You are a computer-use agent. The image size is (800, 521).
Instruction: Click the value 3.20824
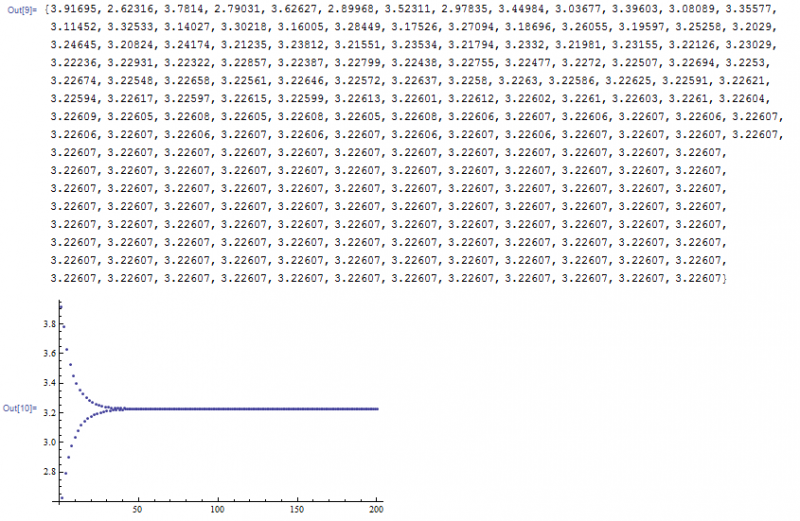click(130, 45)
